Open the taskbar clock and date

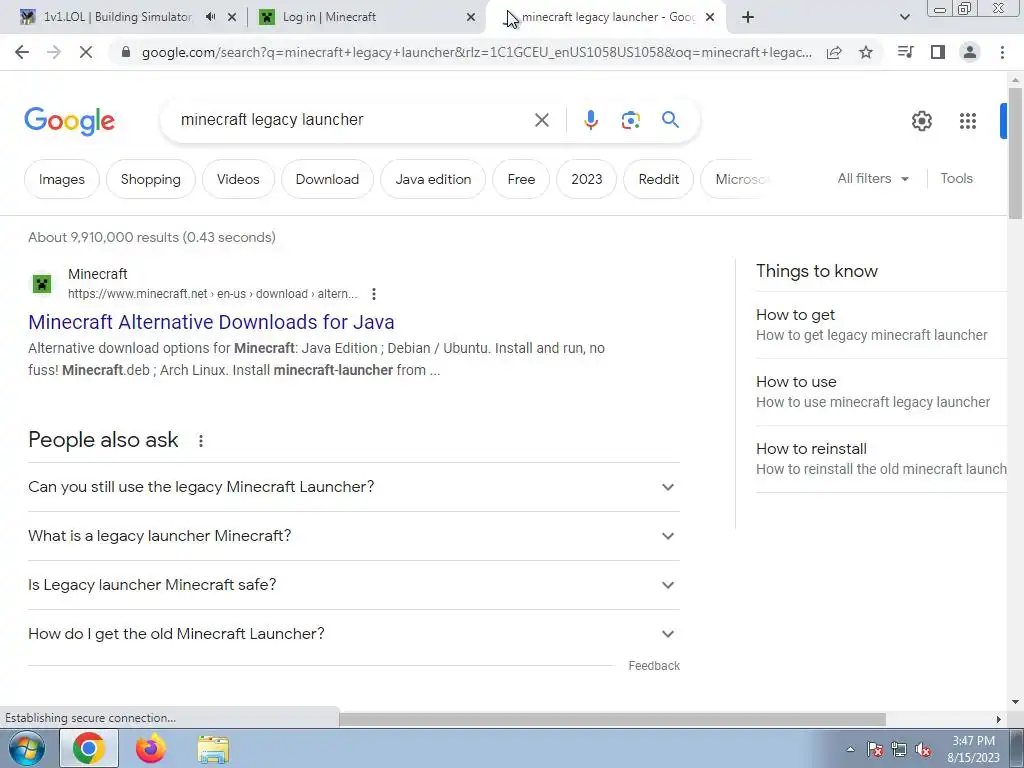(973, 749)
